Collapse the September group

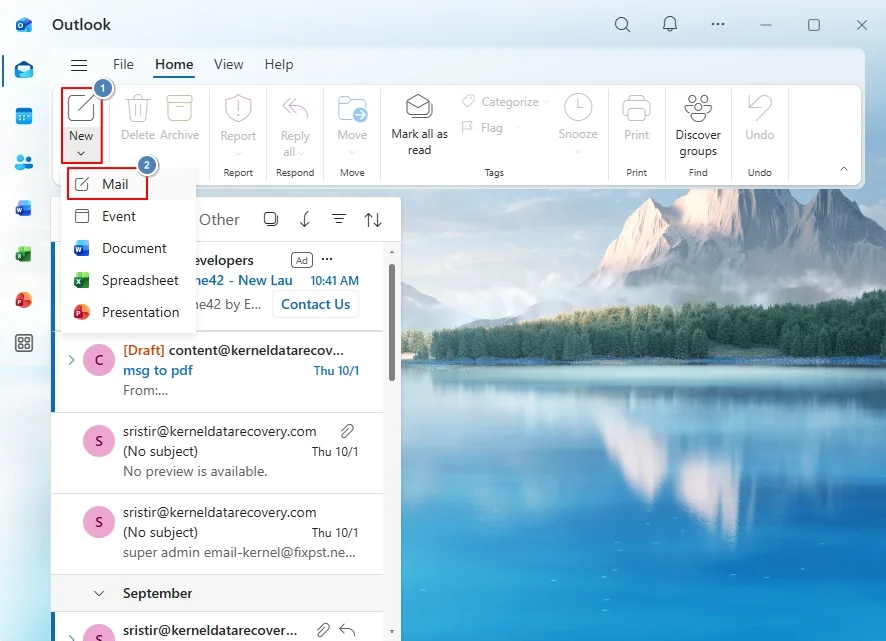(x=99, y=594)
